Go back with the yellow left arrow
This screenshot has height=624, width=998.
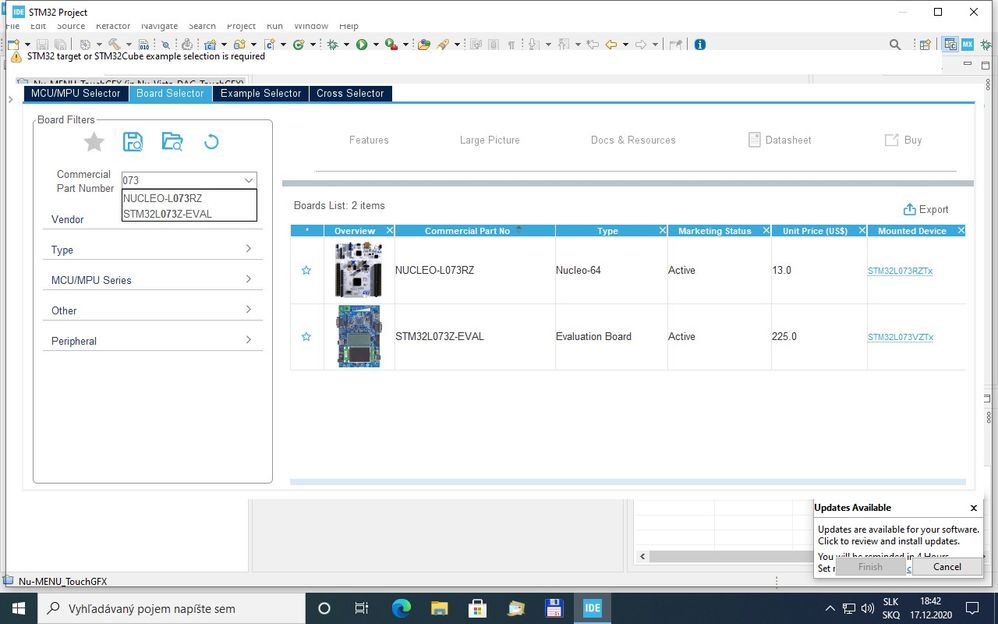pos(611,44)
